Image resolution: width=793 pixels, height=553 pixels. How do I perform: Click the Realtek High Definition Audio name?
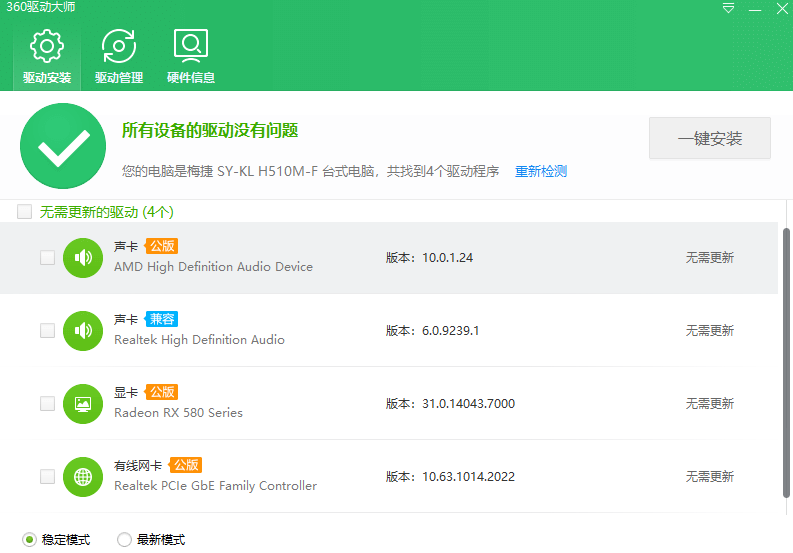tap(199, 339)
